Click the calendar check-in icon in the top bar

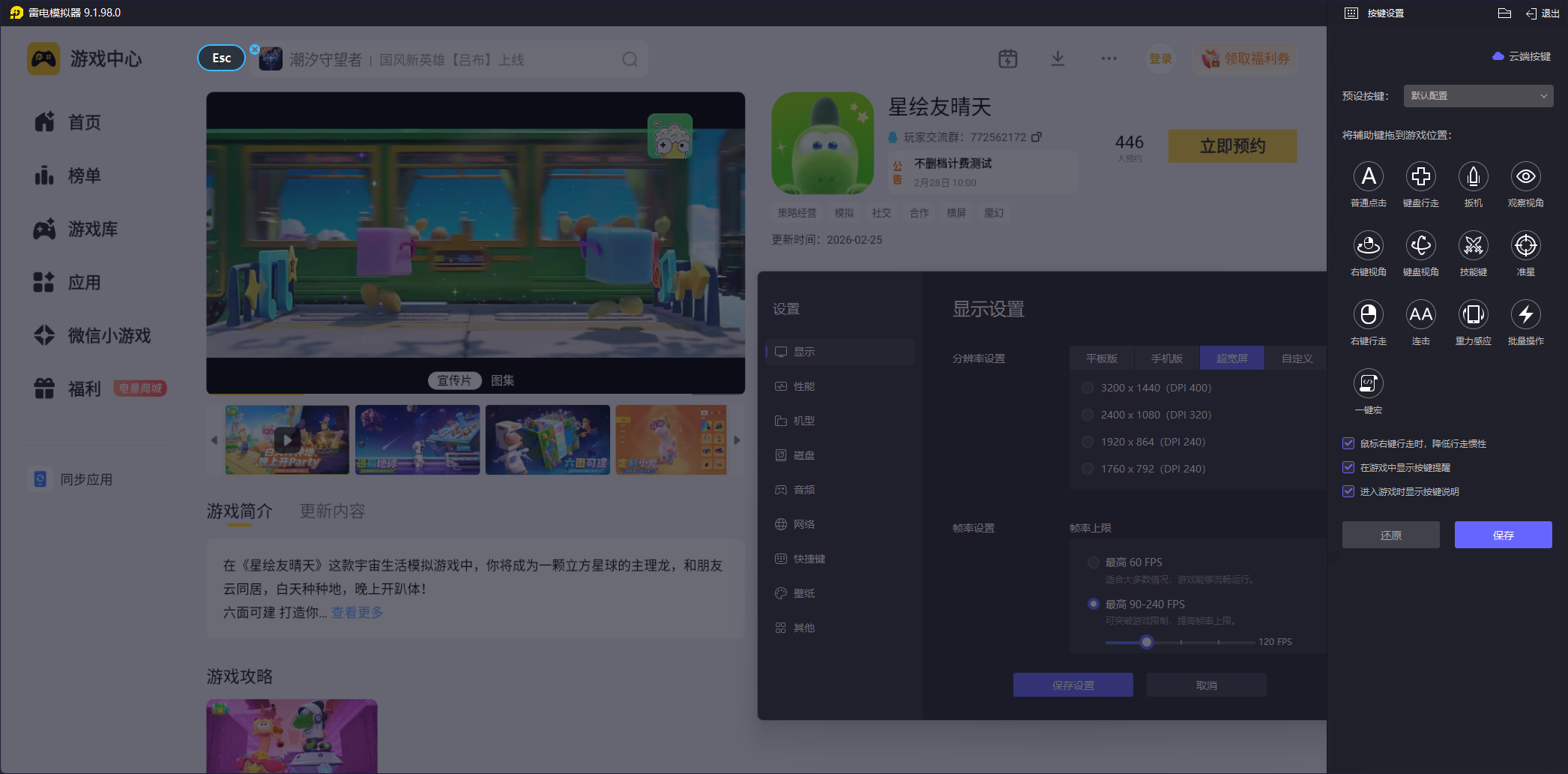(1008, 58)
